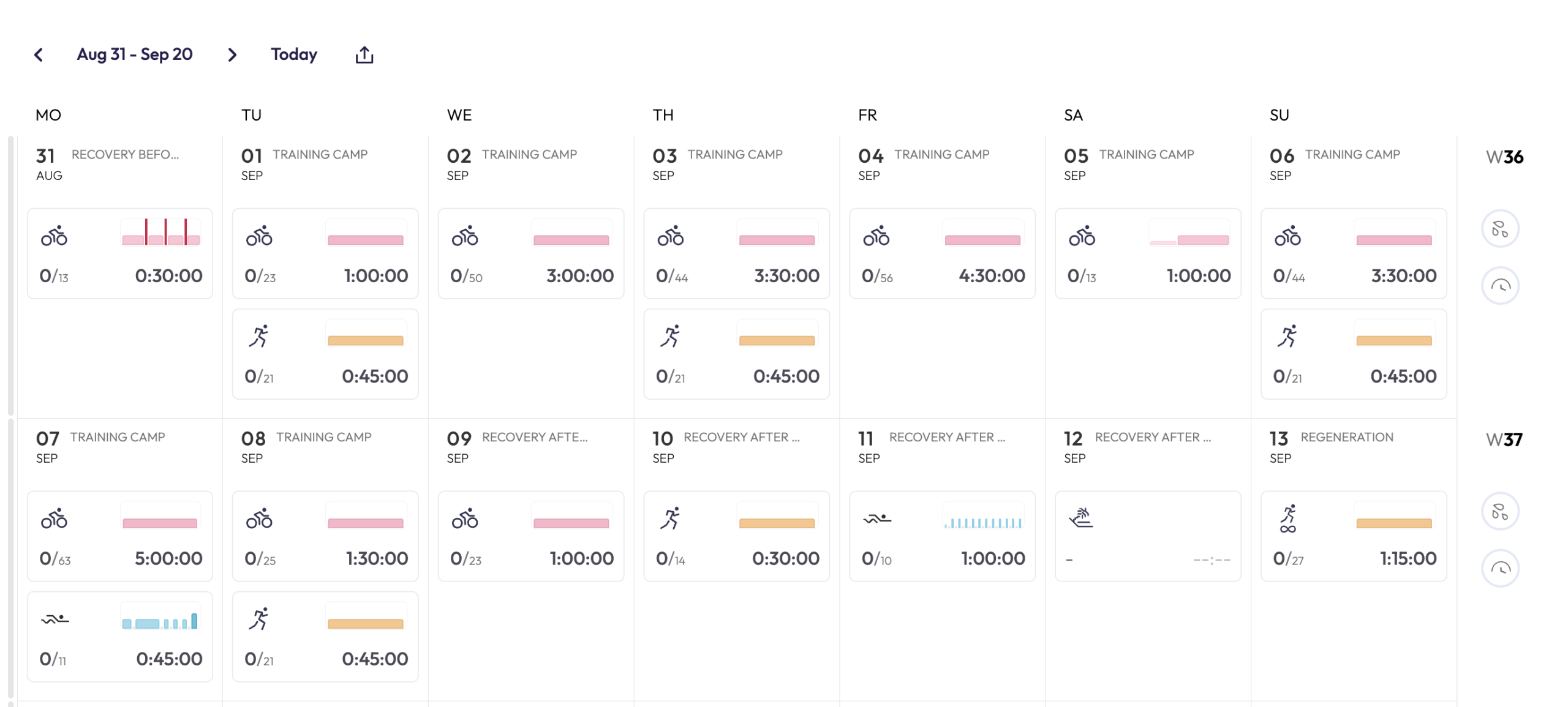Open Sep 11 swim workout icon
1568x707 pixels.
click(876, 519)
